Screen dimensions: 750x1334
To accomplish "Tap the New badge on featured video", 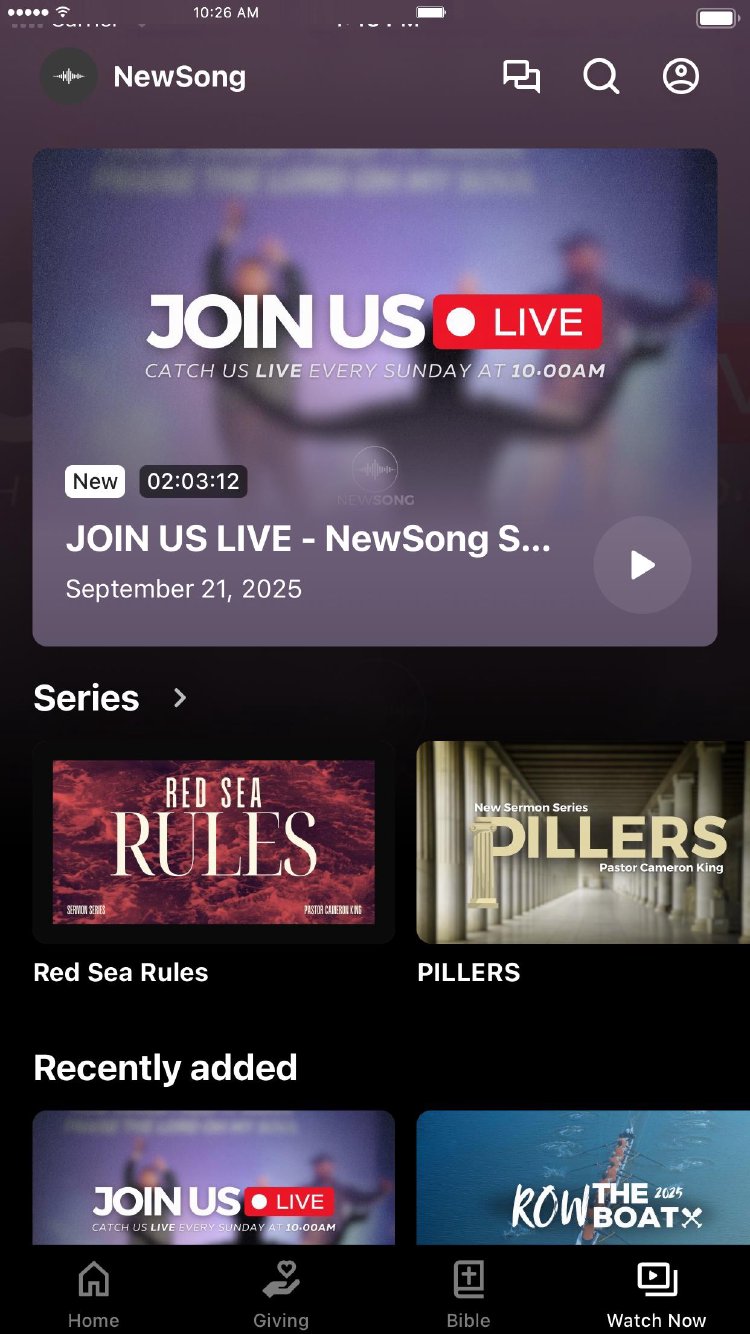I will (x=95, y=482).
